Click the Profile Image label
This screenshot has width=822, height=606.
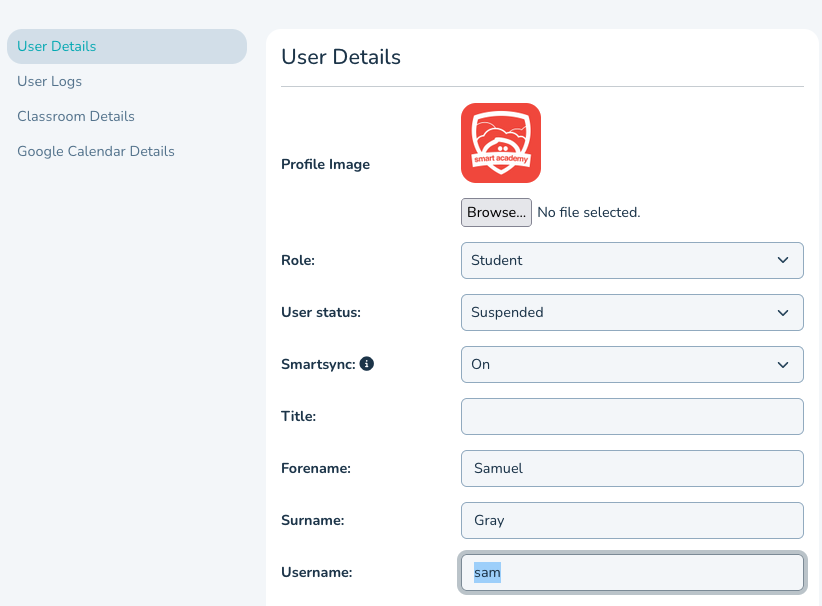click(x=325, y=164)
